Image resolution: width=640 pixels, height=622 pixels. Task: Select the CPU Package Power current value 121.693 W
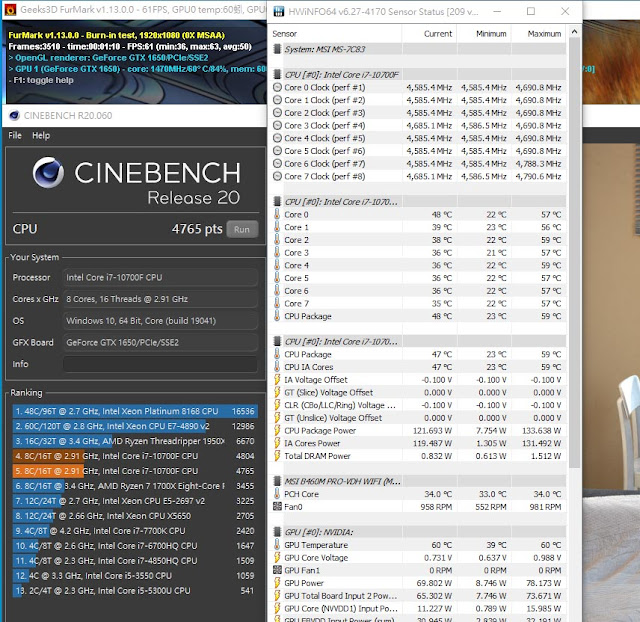(x=433, y=431)
